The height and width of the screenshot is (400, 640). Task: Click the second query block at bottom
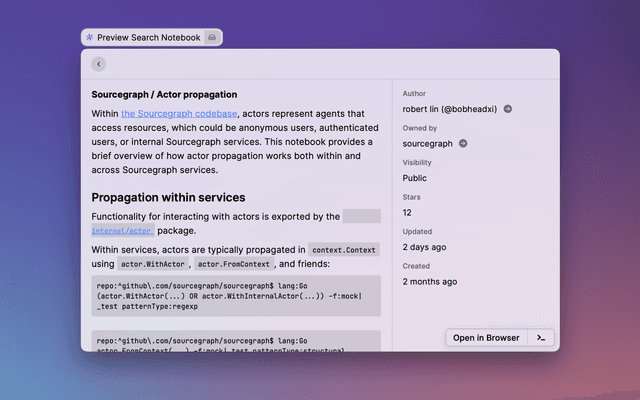point(235,342)
